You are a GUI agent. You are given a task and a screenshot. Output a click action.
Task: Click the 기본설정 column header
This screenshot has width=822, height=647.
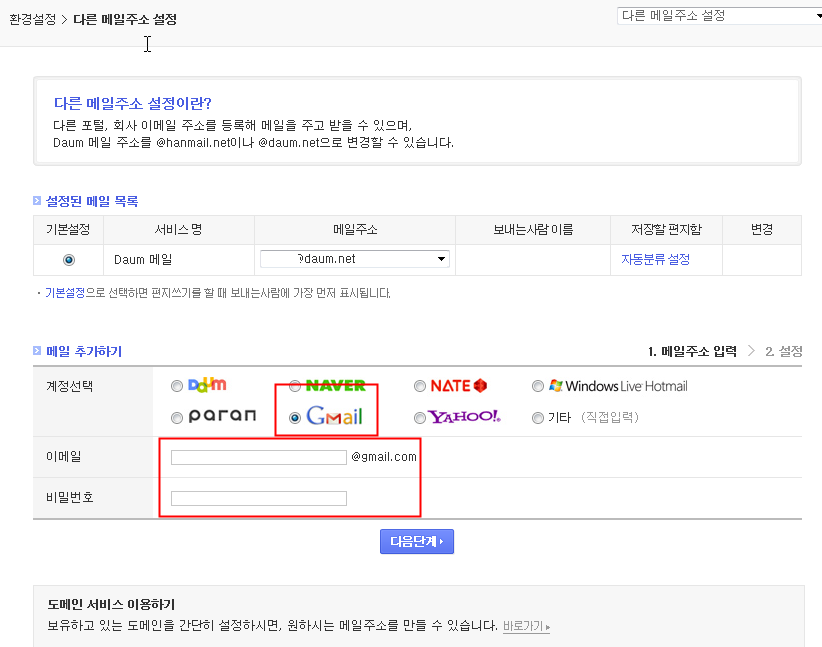click(x=68, y=230)
